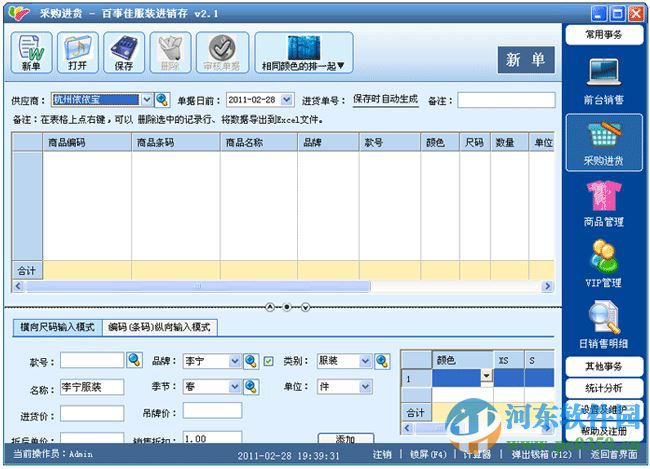Click the 类别 search magnifier icon

382,361
